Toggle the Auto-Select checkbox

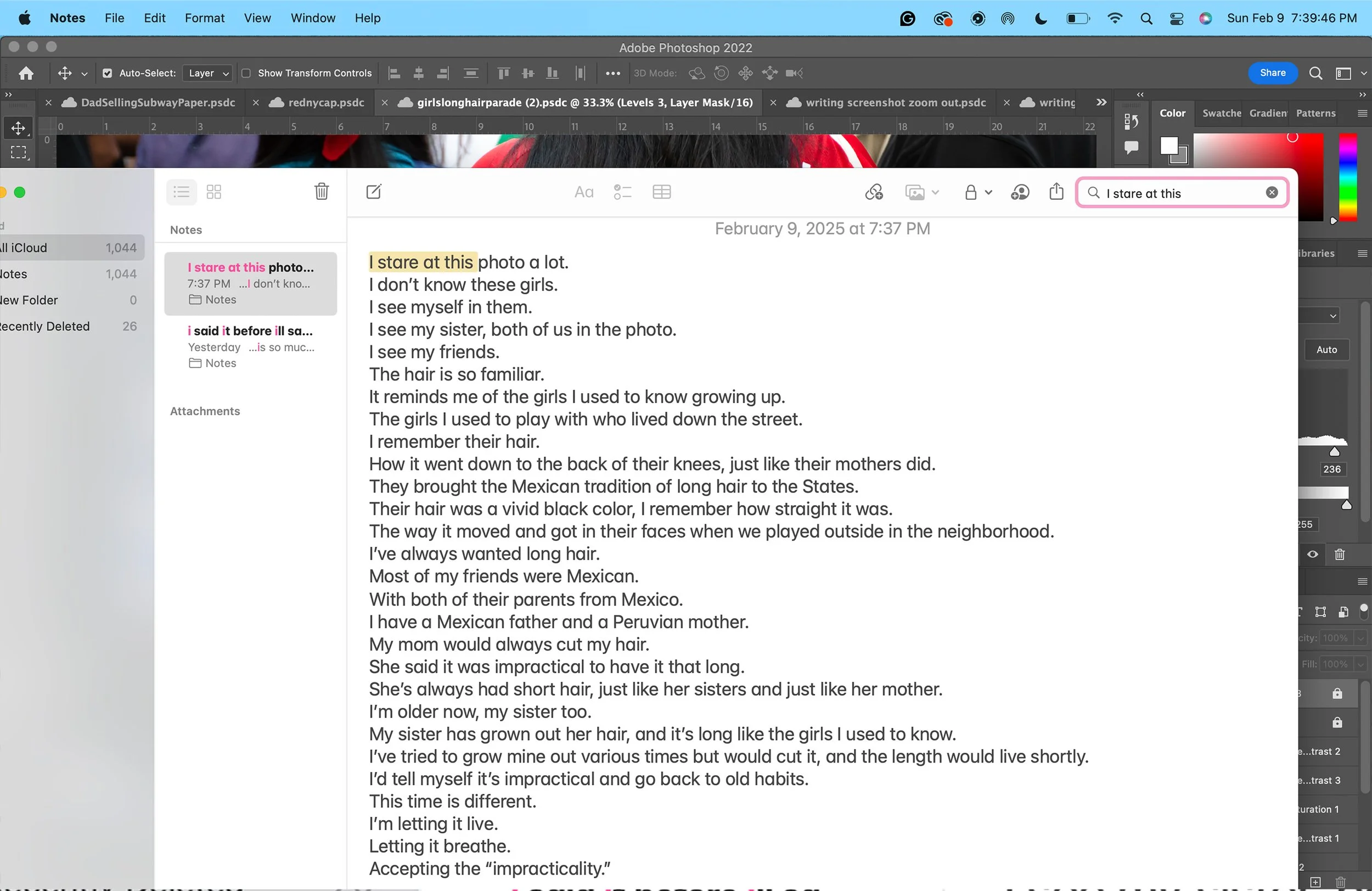point(107,73)
